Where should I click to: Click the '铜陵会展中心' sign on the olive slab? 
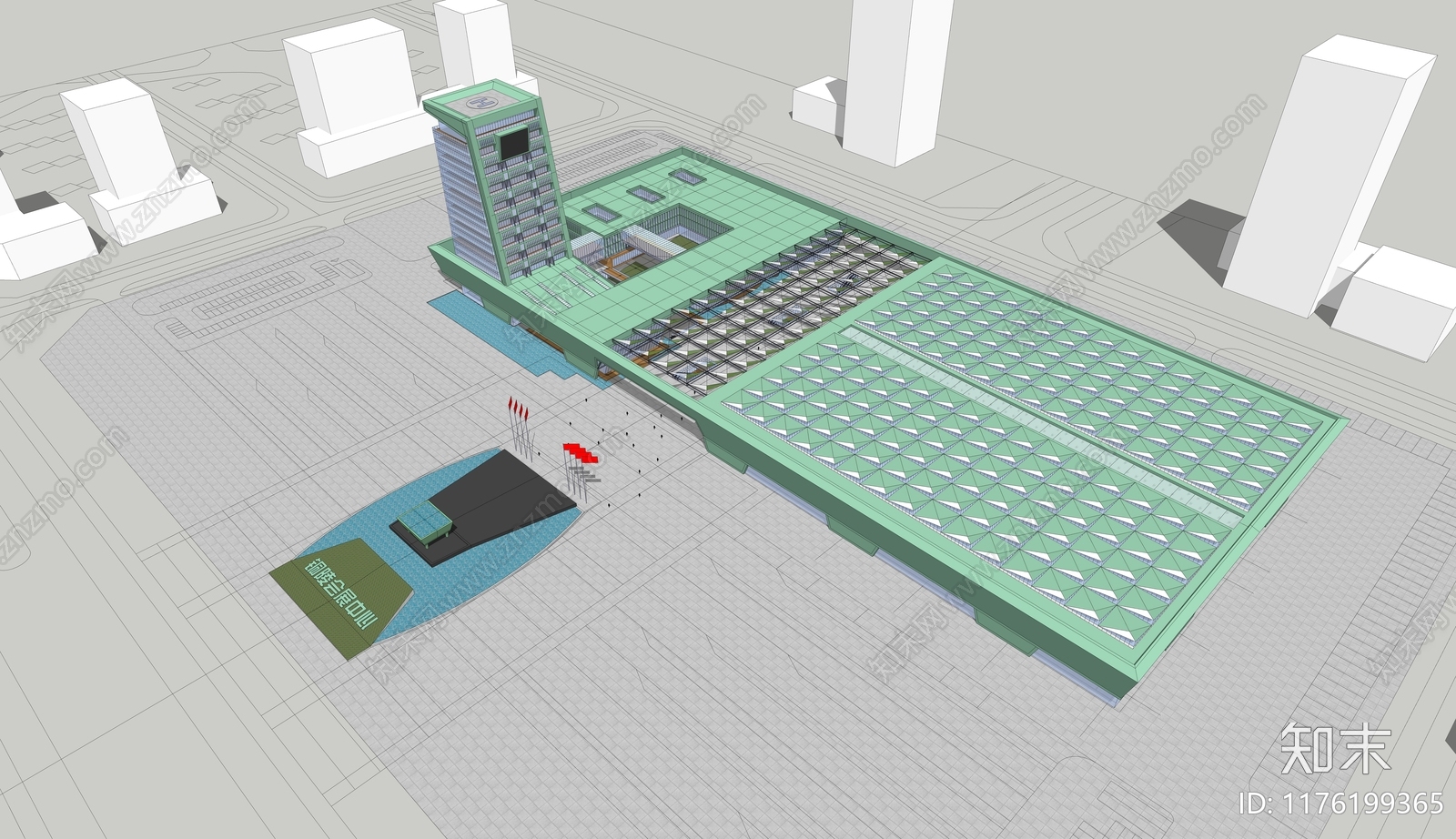pos(340,593)
